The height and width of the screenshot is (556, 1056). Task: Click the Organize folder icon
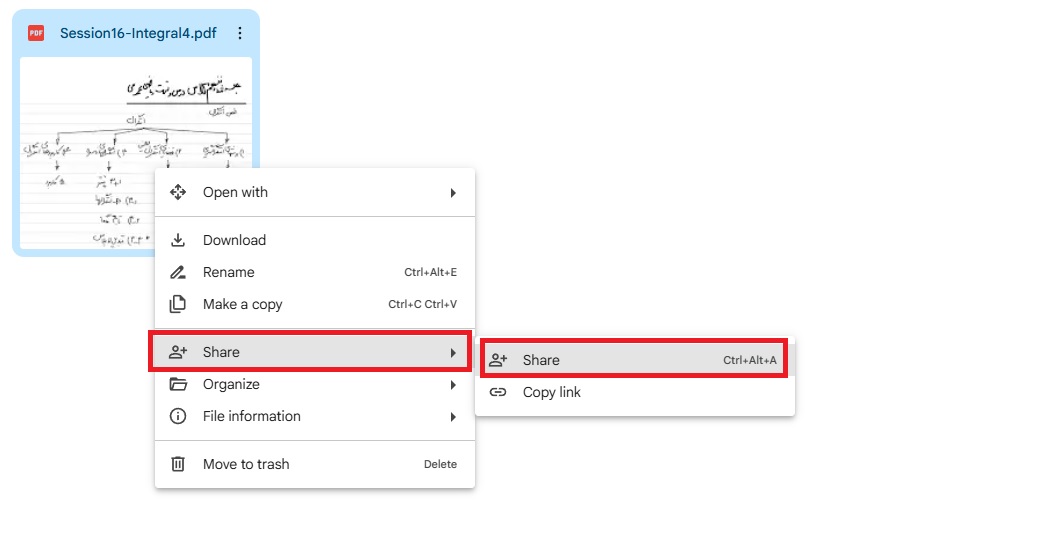point(178,384)
